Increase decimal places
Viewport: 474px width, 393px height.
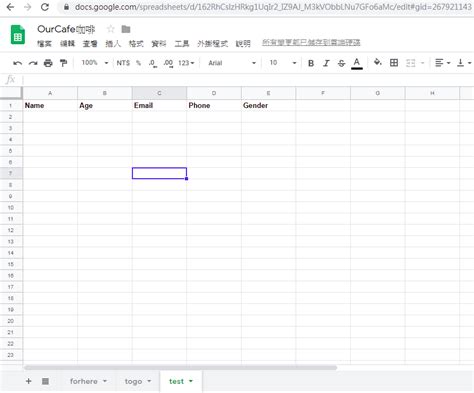click(168, 63)
